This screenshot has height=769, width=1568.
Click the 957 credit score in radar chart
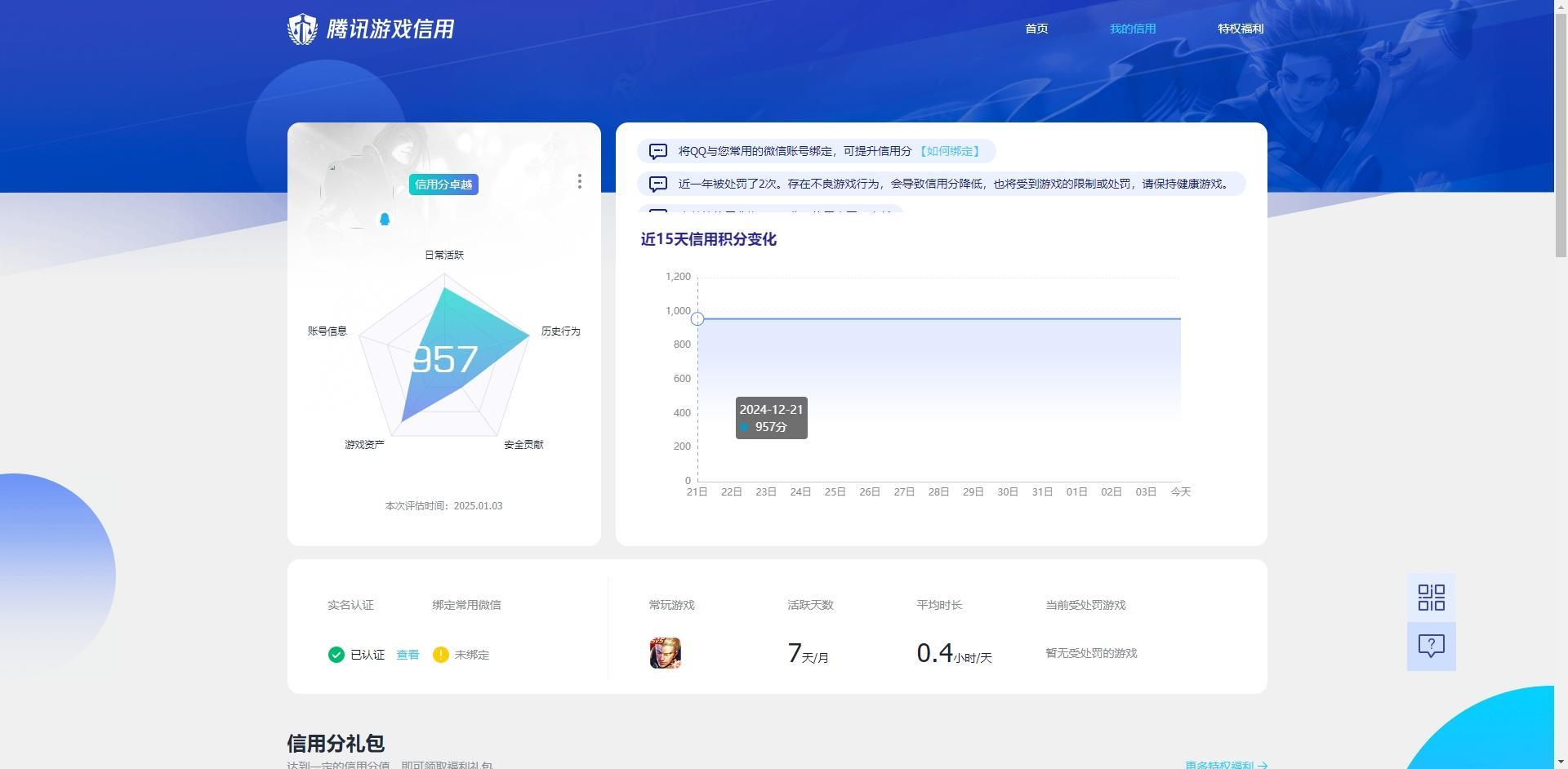pos(444,359)
